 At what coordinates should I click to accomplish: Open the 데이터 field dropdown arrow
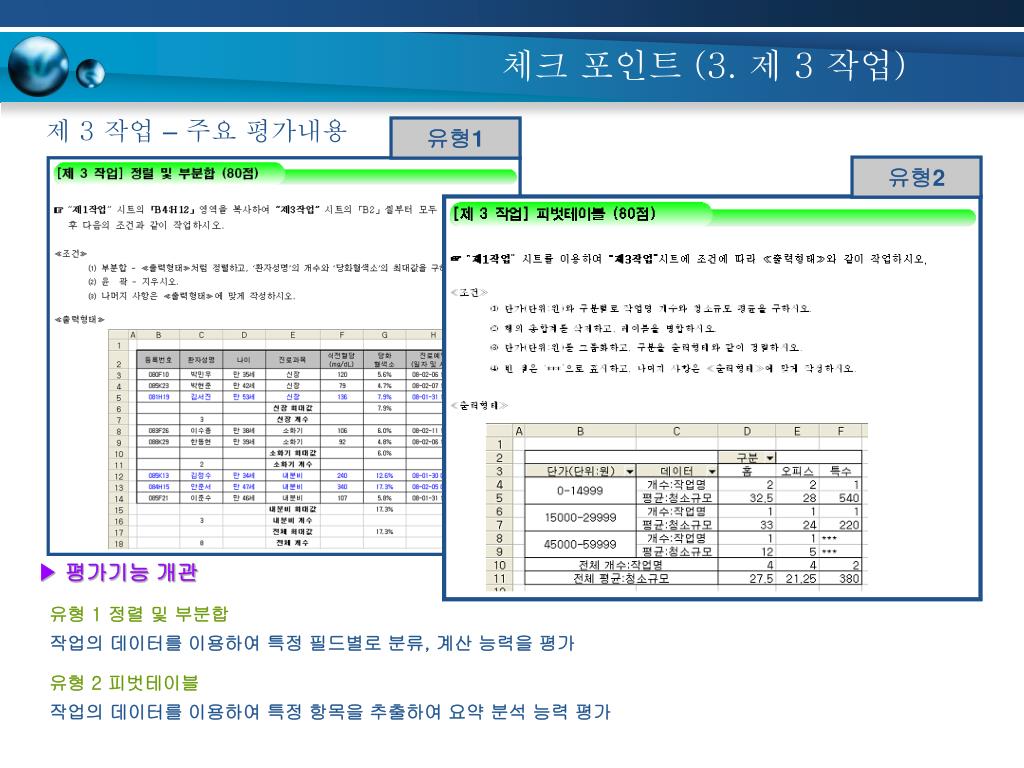click(712, 471)
